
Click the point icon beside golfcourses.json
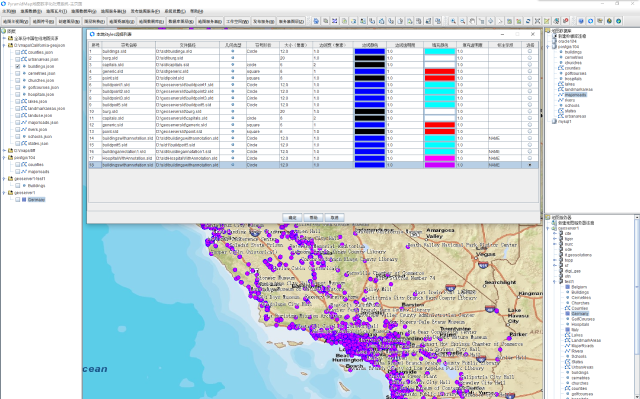[x=24, y=87]
